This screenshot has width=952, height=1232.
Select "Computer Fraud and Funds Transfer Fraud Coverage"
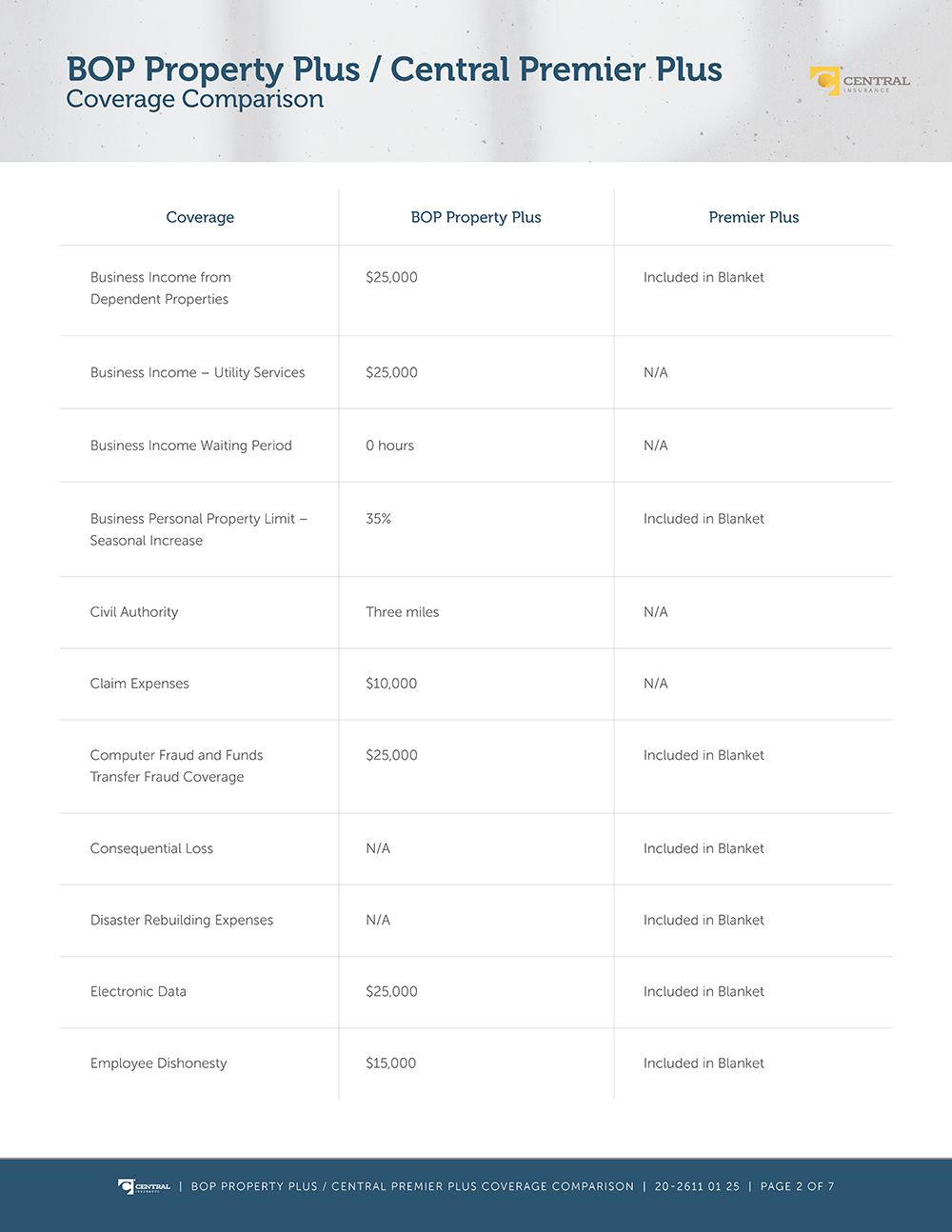click(x=176, y=766)
